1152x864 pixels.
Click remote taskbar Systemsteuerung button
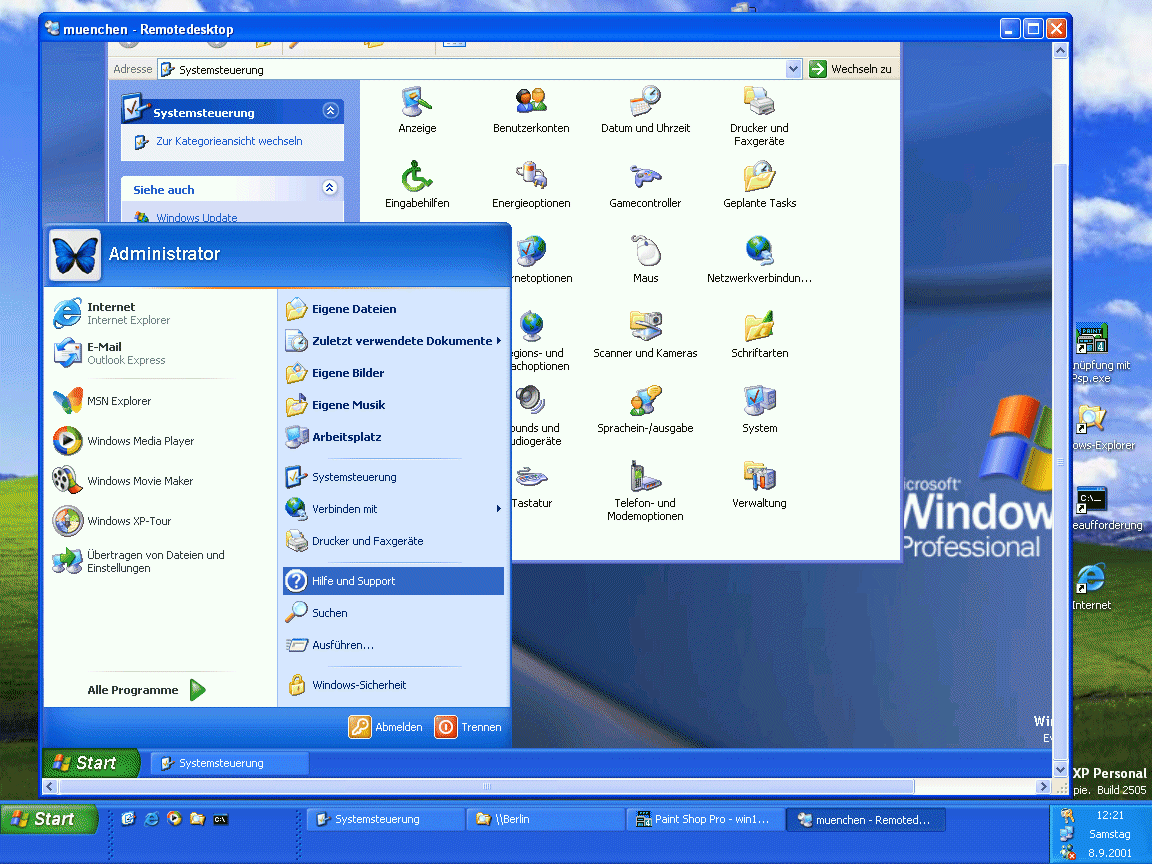pyautogui.click(x=229, y=763)
